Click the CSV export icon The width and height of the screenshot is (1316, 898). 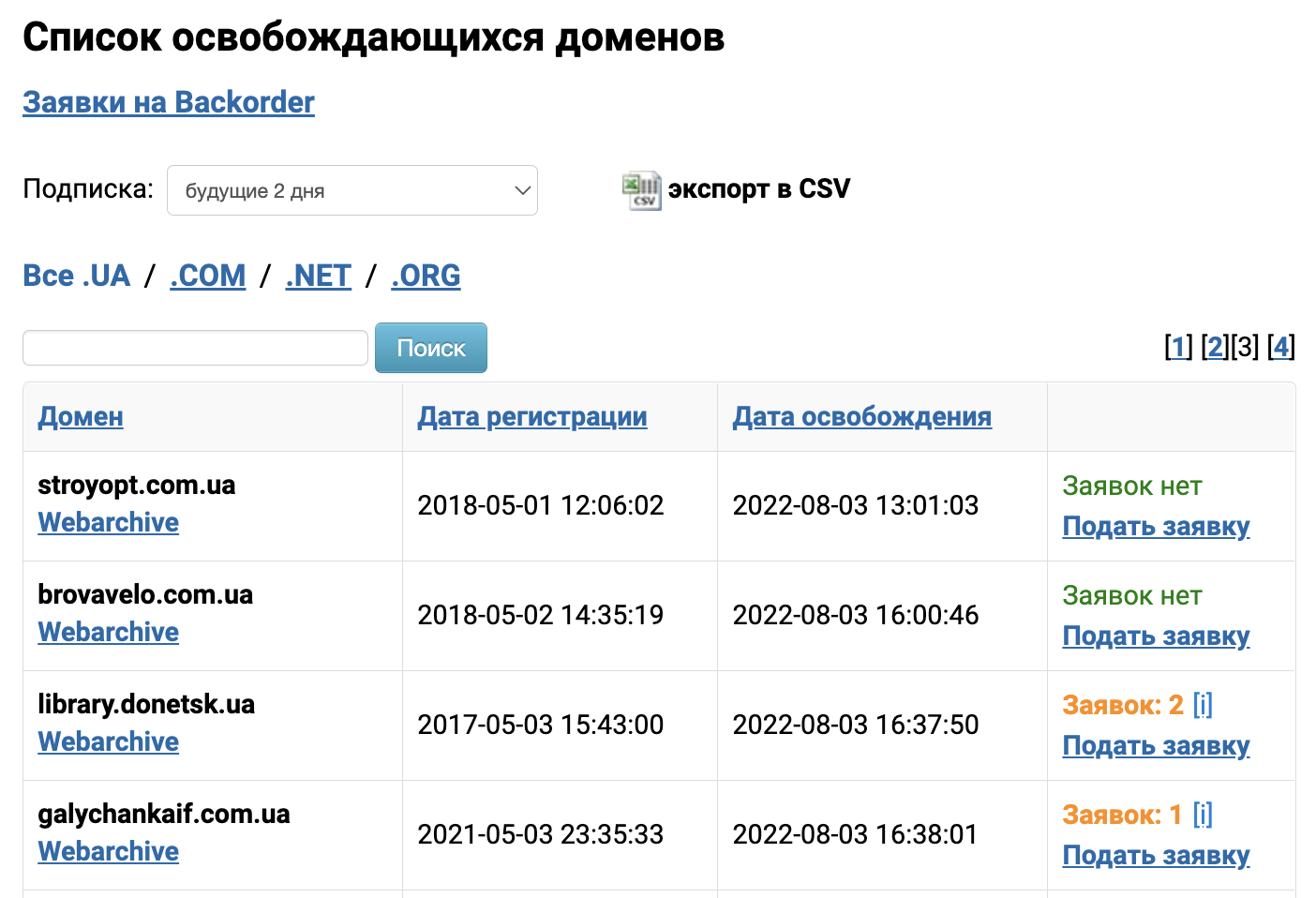click(x=641, y=189)
